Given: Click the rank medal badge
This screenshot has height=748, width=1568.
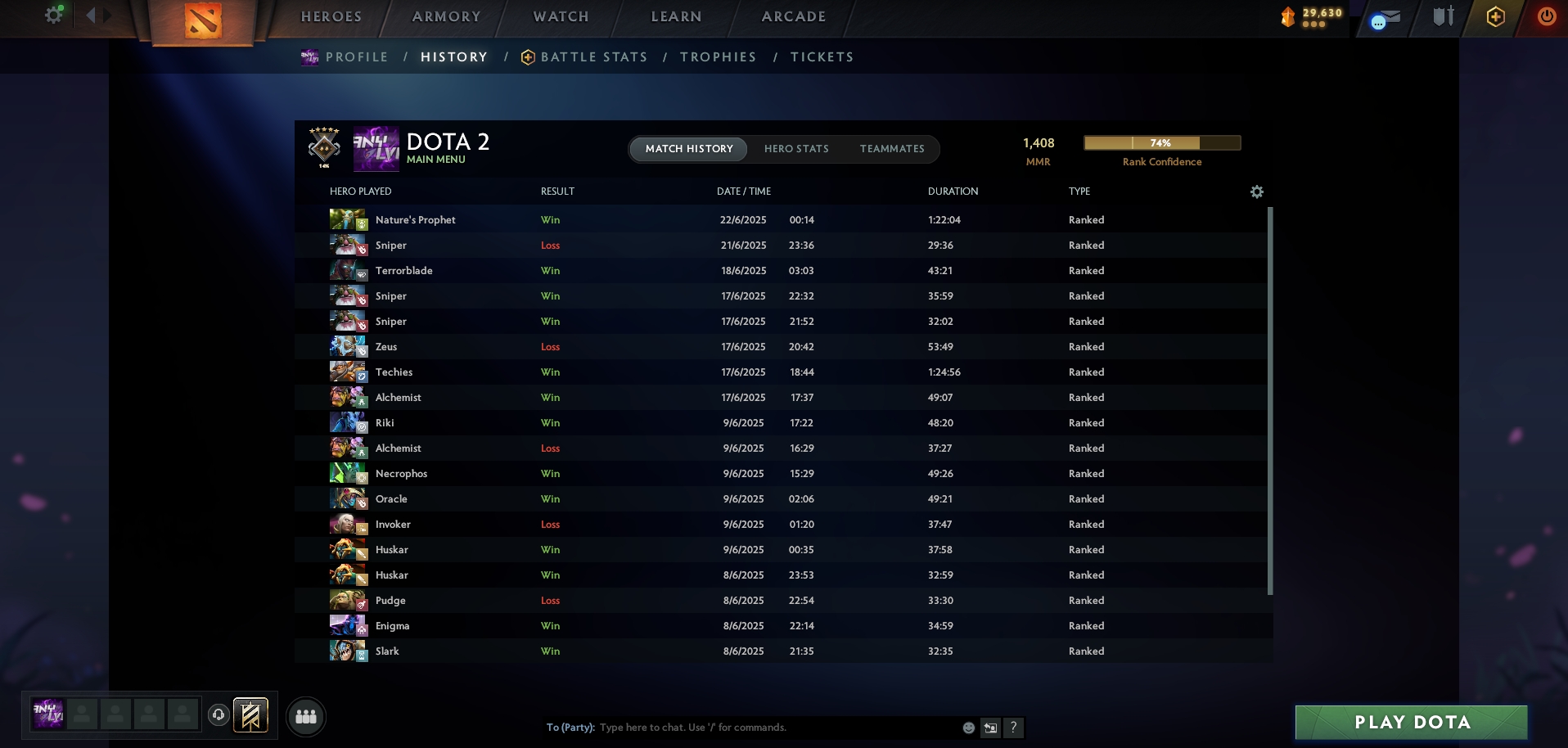Looking at the screenshot, I should pos(324,148).
